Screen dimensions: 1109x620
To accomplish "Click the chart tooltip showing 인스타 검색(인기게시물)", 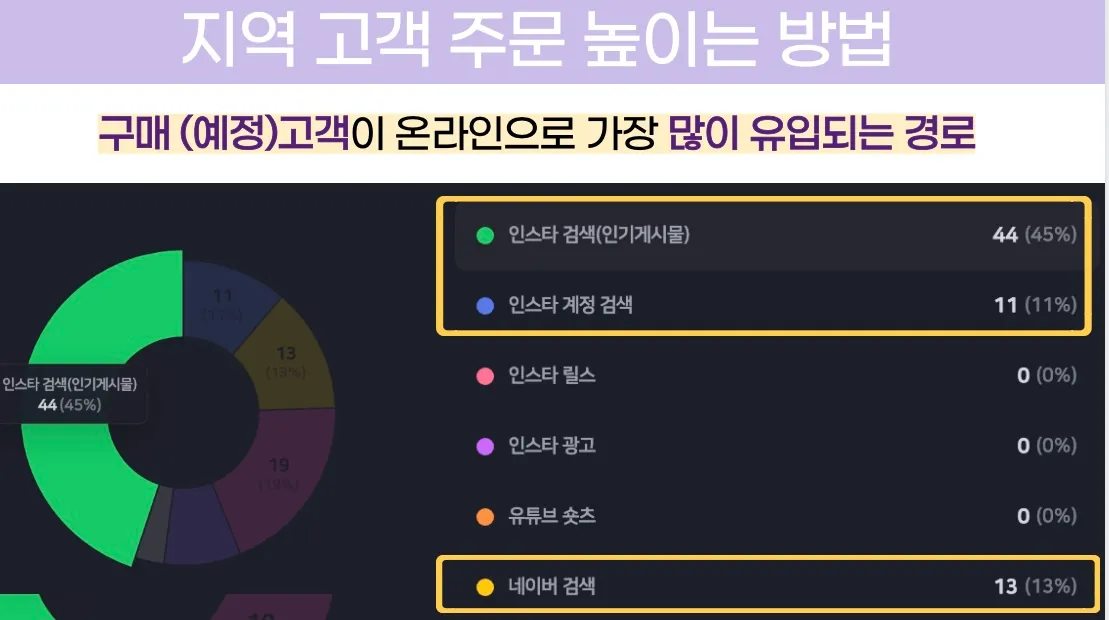I will pos(71,394).
